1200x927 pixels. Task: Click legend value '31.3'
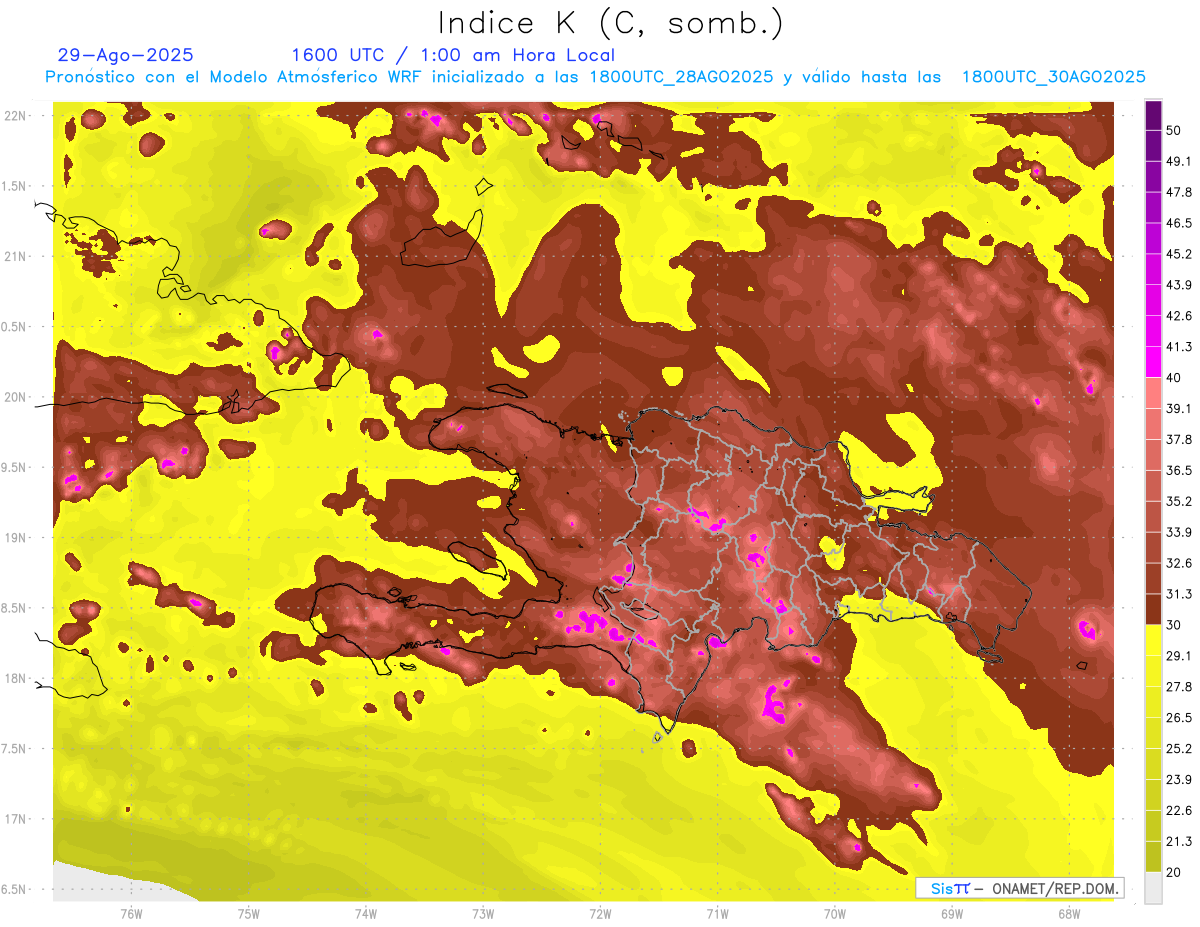pyautogui.click(x=1178, y=594)
